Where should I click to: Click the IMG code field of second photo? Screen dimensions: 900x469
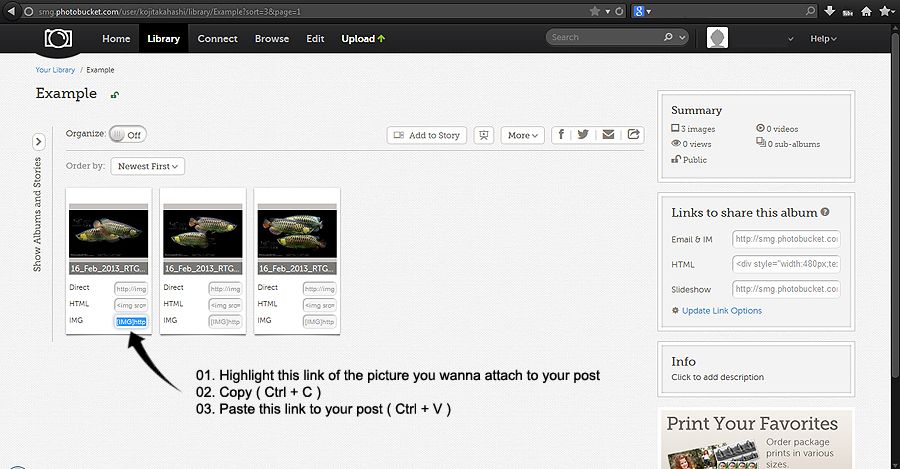225,321
